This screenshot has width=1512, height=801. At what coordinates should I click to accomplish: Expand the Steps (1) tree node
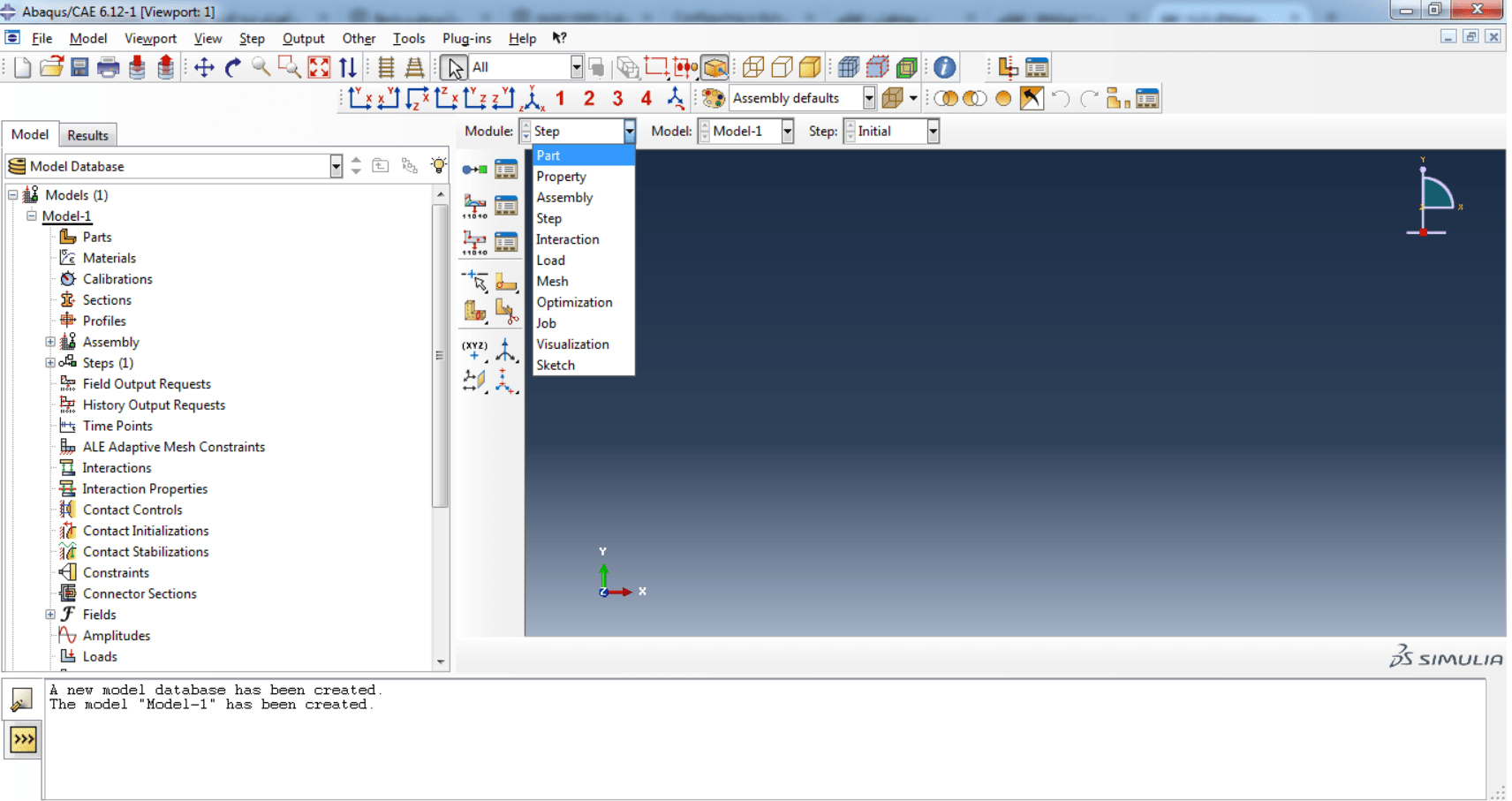coord(50,363)
